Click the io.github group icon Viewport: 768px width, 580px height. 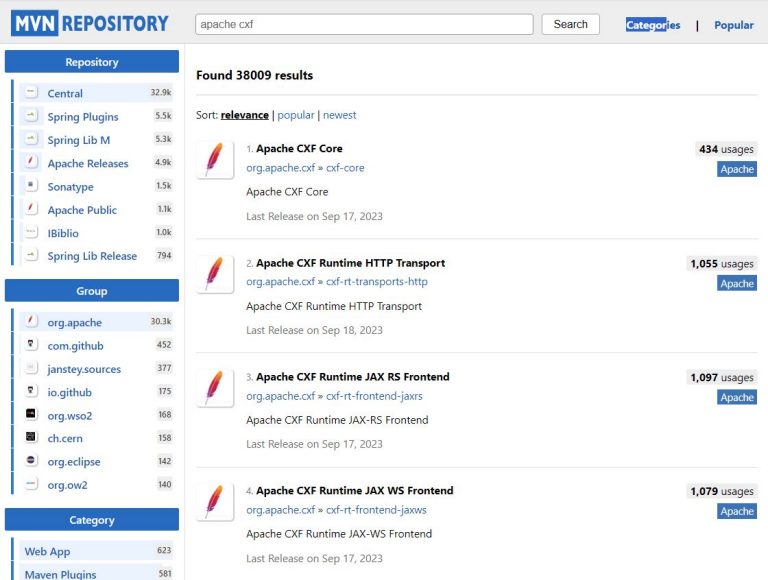tap(31, 391)
